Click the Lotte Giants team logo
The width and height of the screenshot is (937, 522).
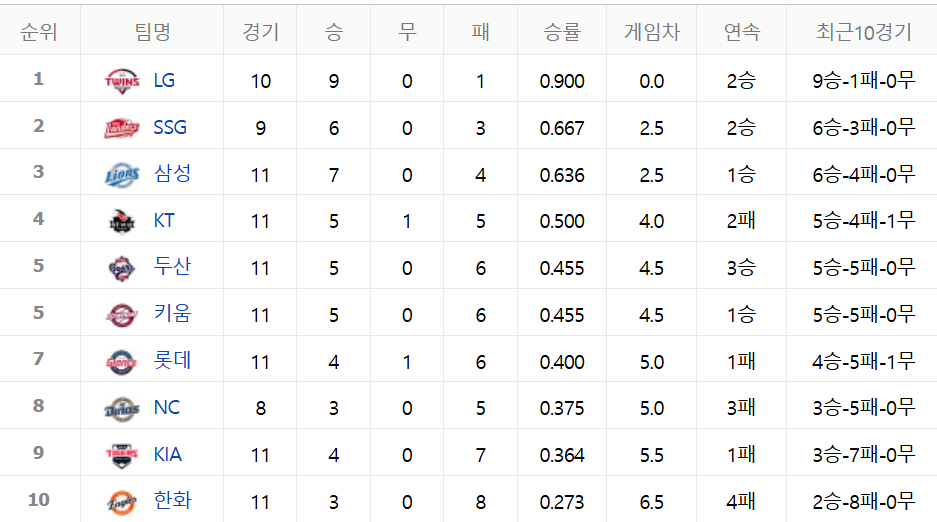pos(122,362)
